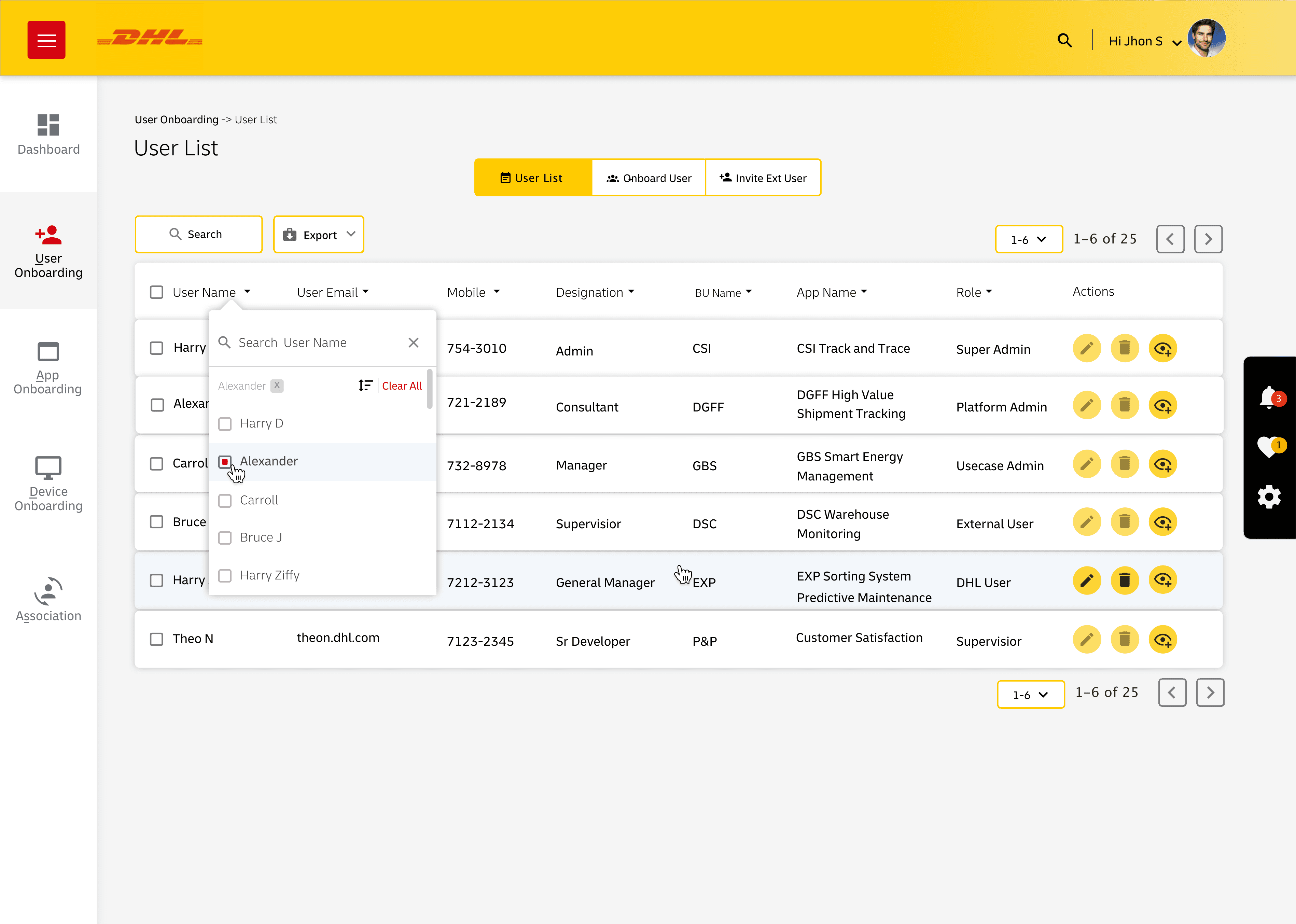The width and height of the screenshot is (1296, 924).
Task: Click the filter list scrollbar
Action: click(430, 389)
